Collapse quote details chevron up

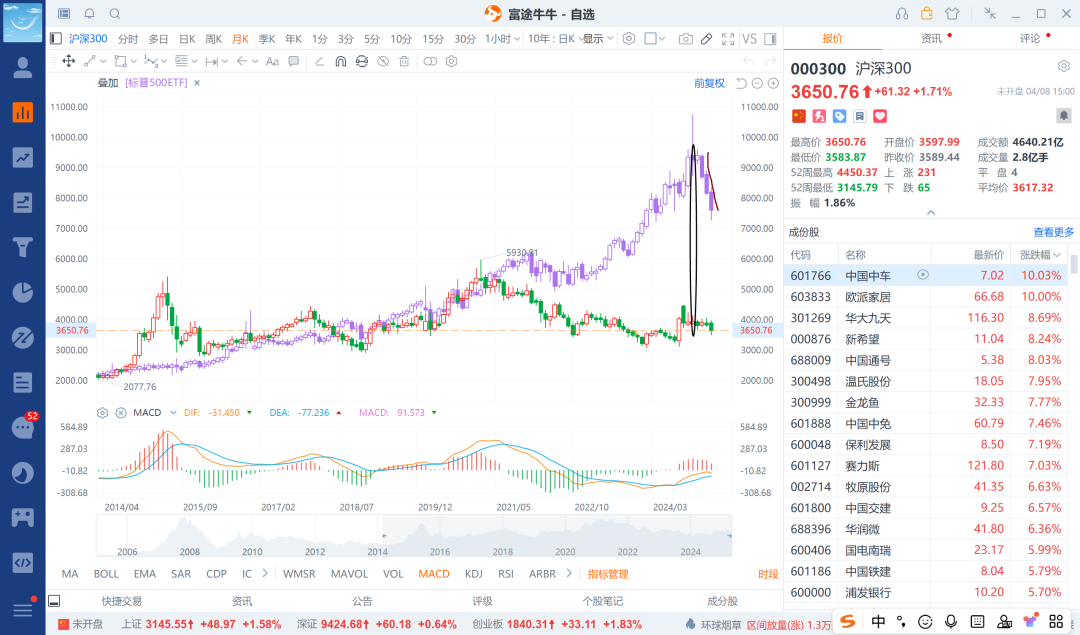click(x=931, y=212)
